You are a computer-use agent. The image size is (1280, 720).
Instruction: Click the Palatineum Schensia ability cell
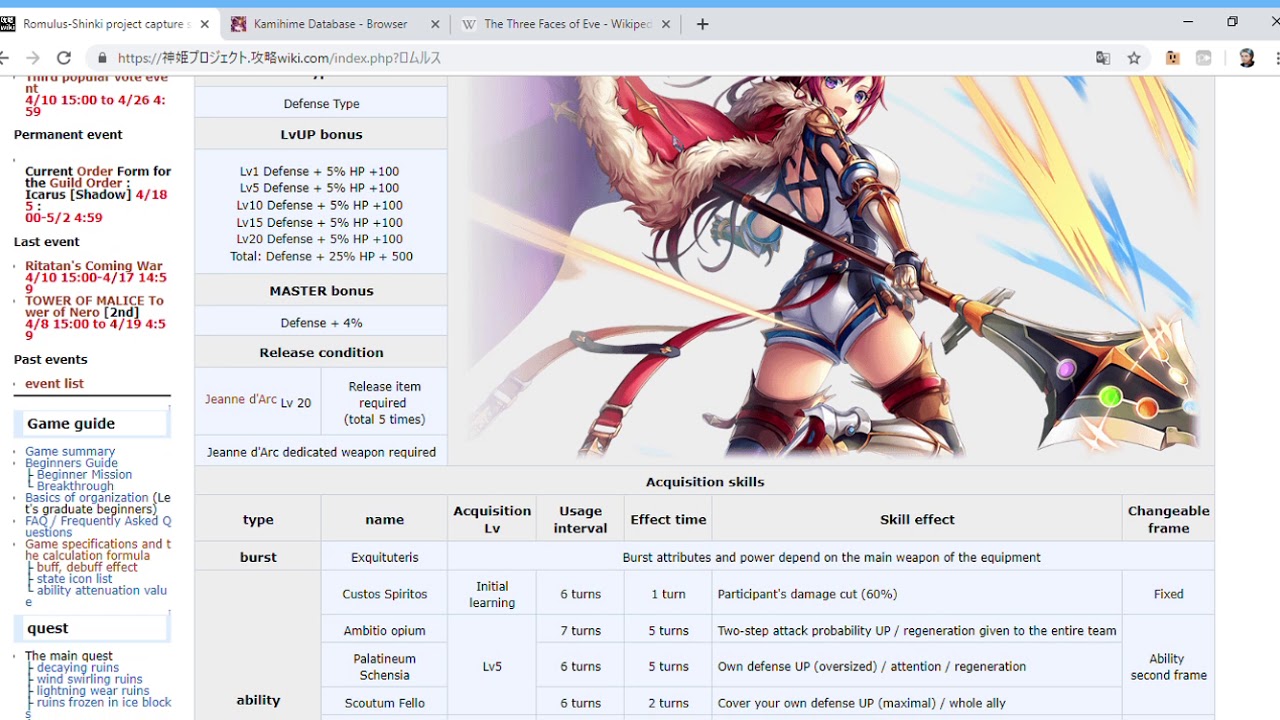(384, 667)
